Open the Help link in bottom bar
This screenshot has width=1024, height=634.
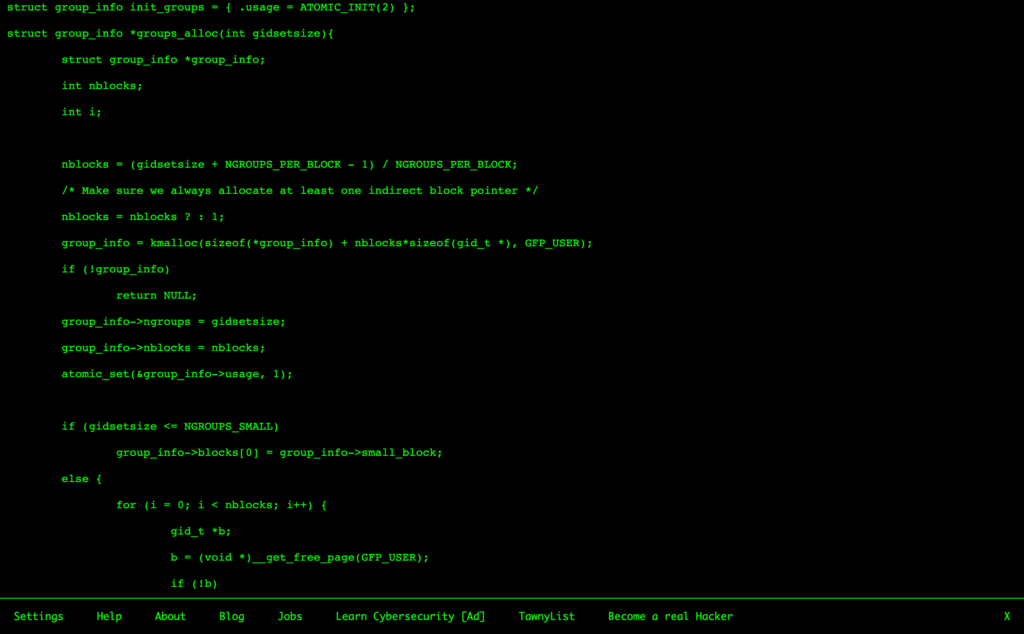click(109, 616)
